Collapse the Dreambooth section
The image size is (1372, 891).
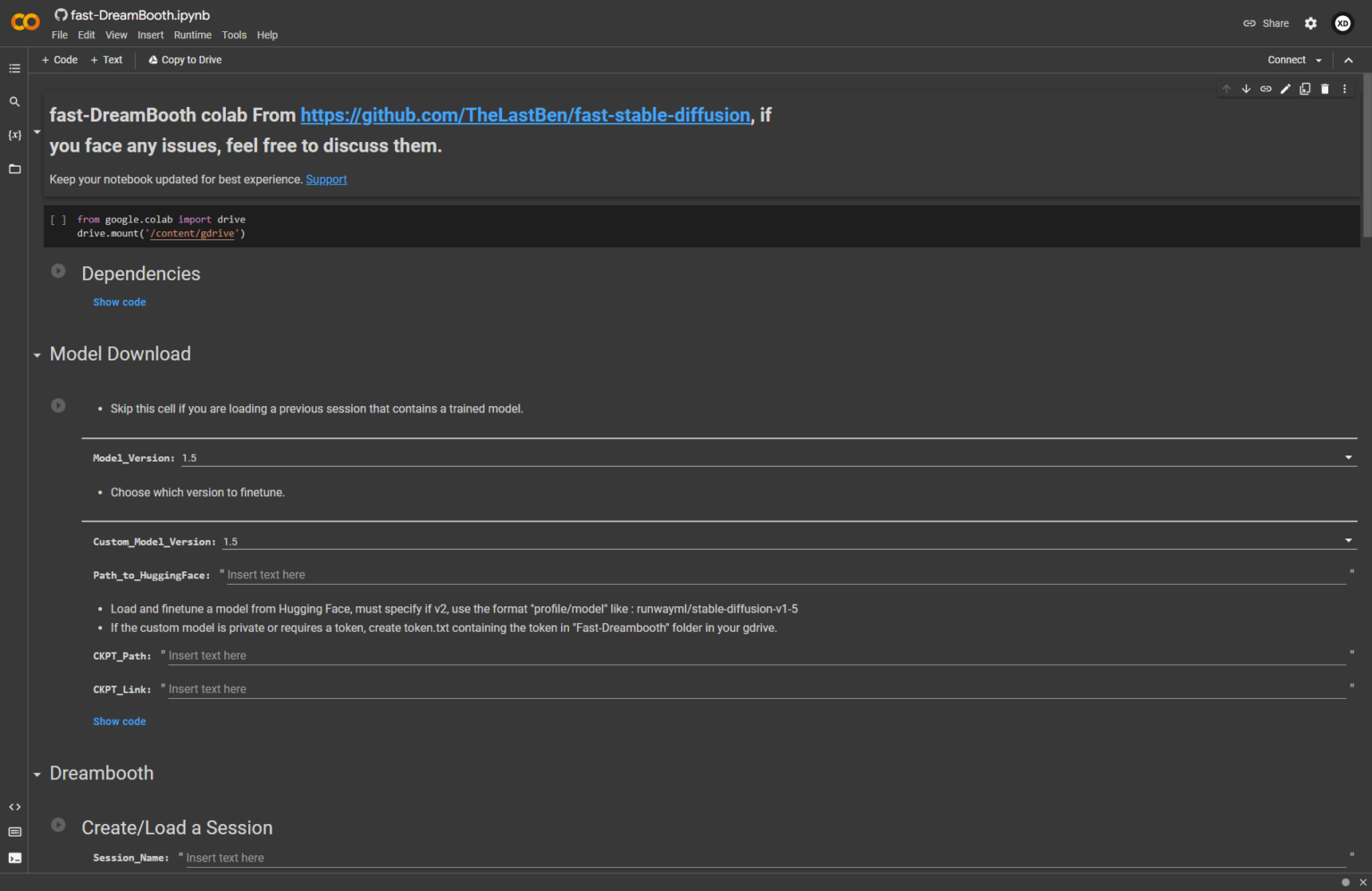coord(38,775)
